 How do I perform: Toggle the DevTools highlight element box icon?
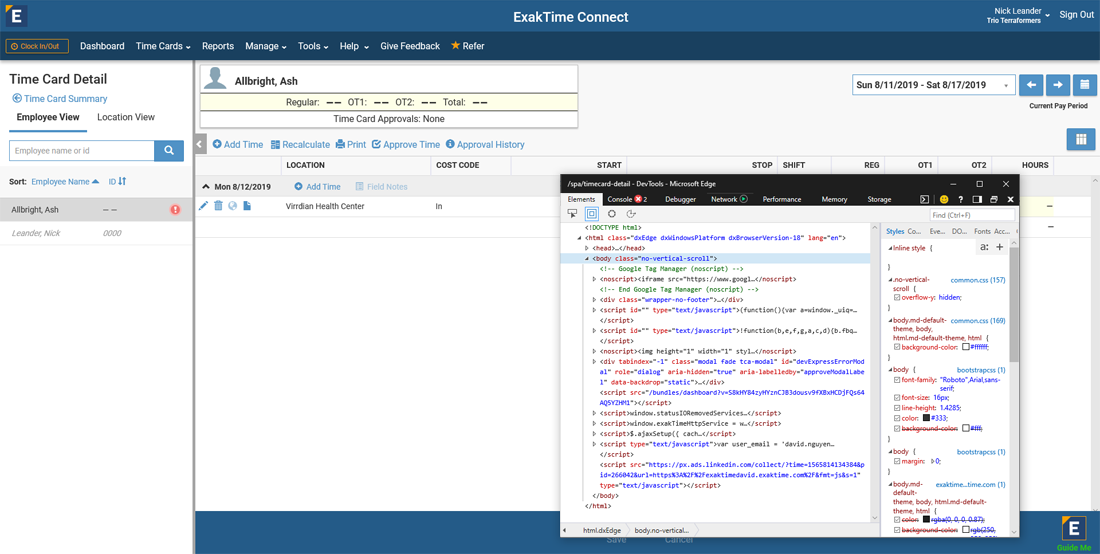pos(591,214)
